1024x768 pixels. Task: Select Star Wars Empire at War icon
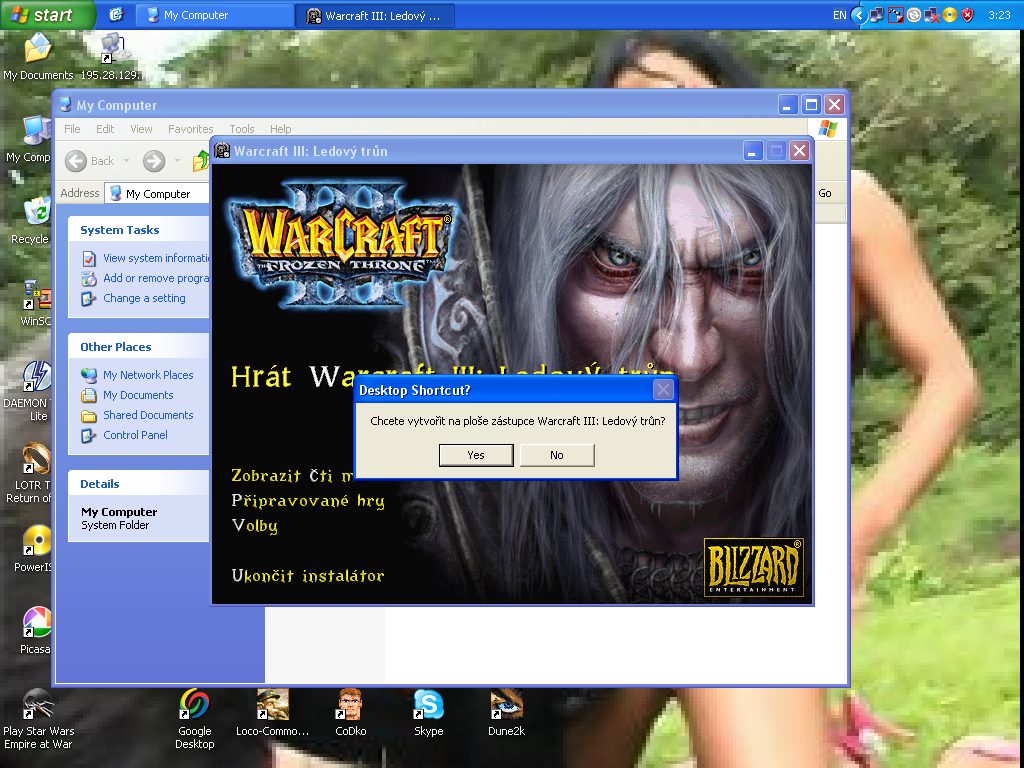tap(38, 719)
